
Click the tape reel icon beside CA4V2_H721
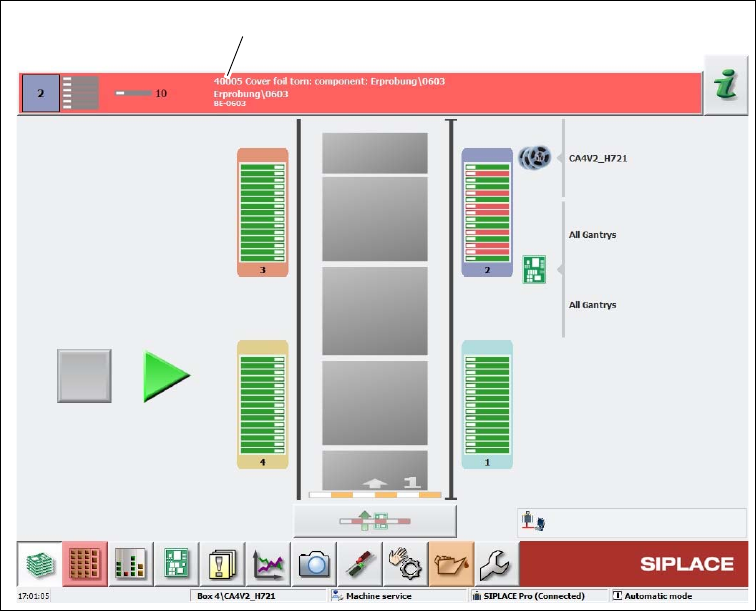[x=535, y=157]
